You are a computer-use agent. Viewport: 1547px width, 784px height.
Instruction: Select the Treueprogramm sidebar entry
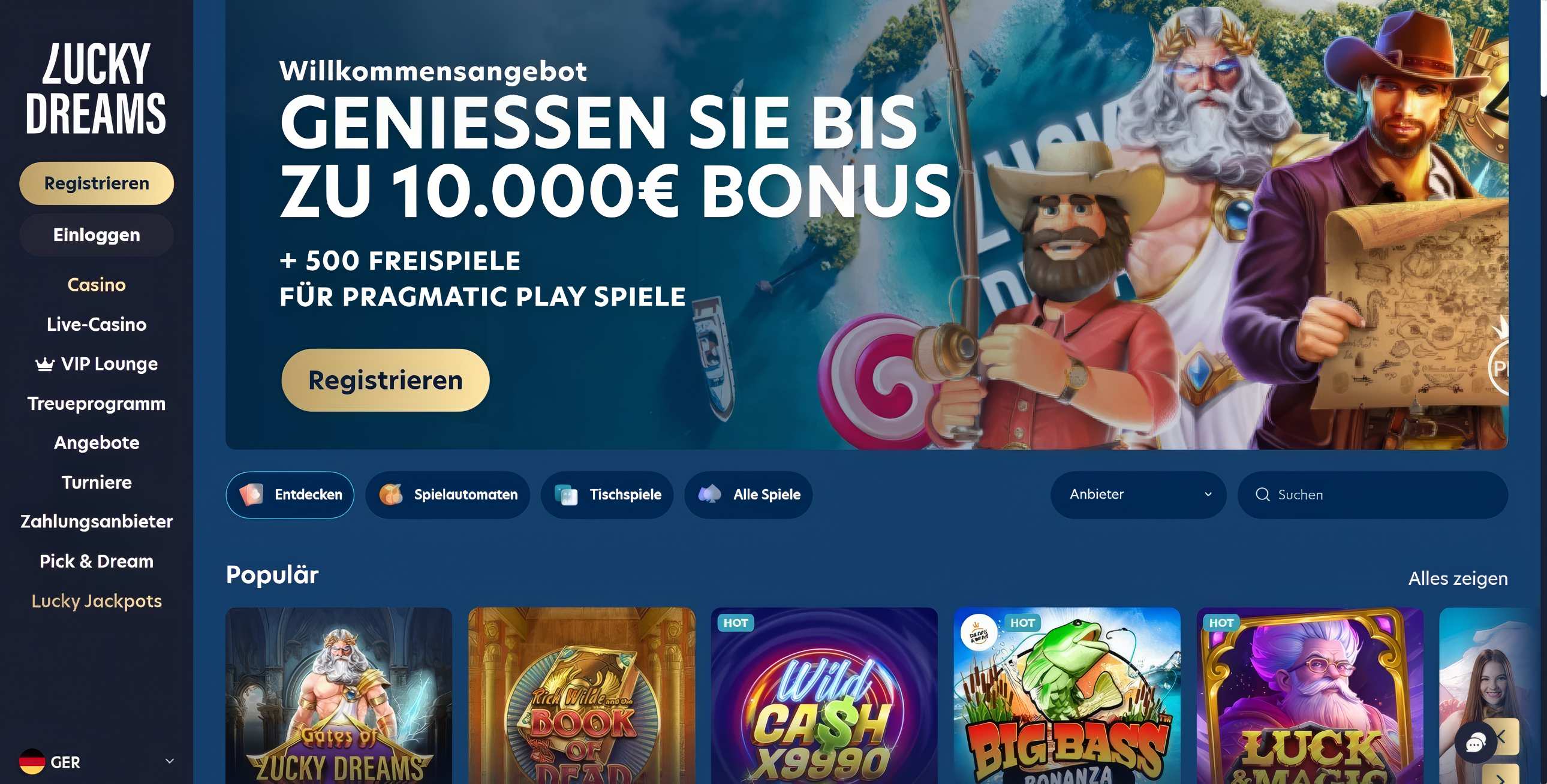[97, 403]
